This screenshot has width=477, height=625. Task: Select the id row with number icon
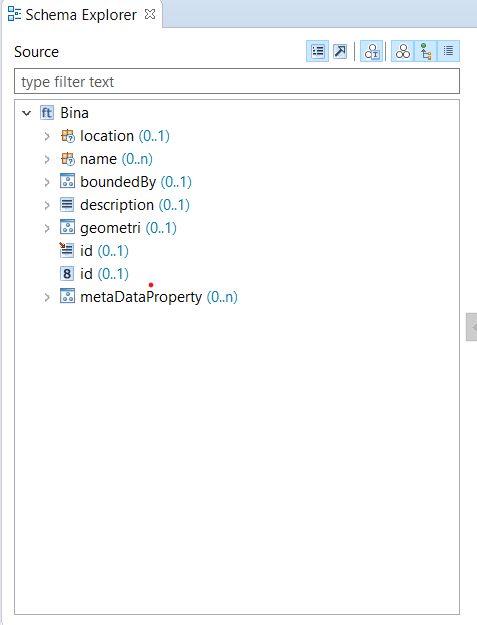104,274
